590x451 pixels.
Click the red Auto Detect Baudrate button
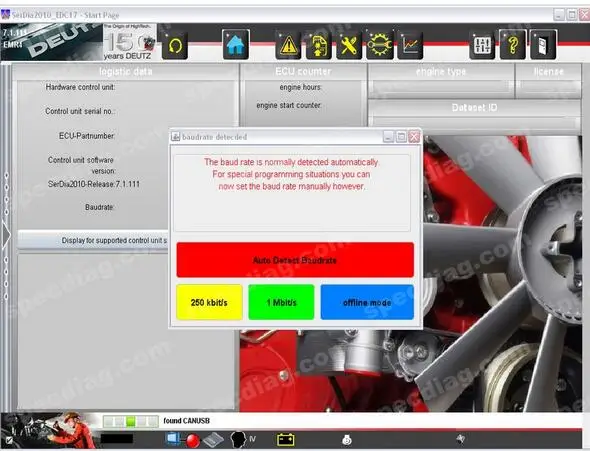click(295, 260)
